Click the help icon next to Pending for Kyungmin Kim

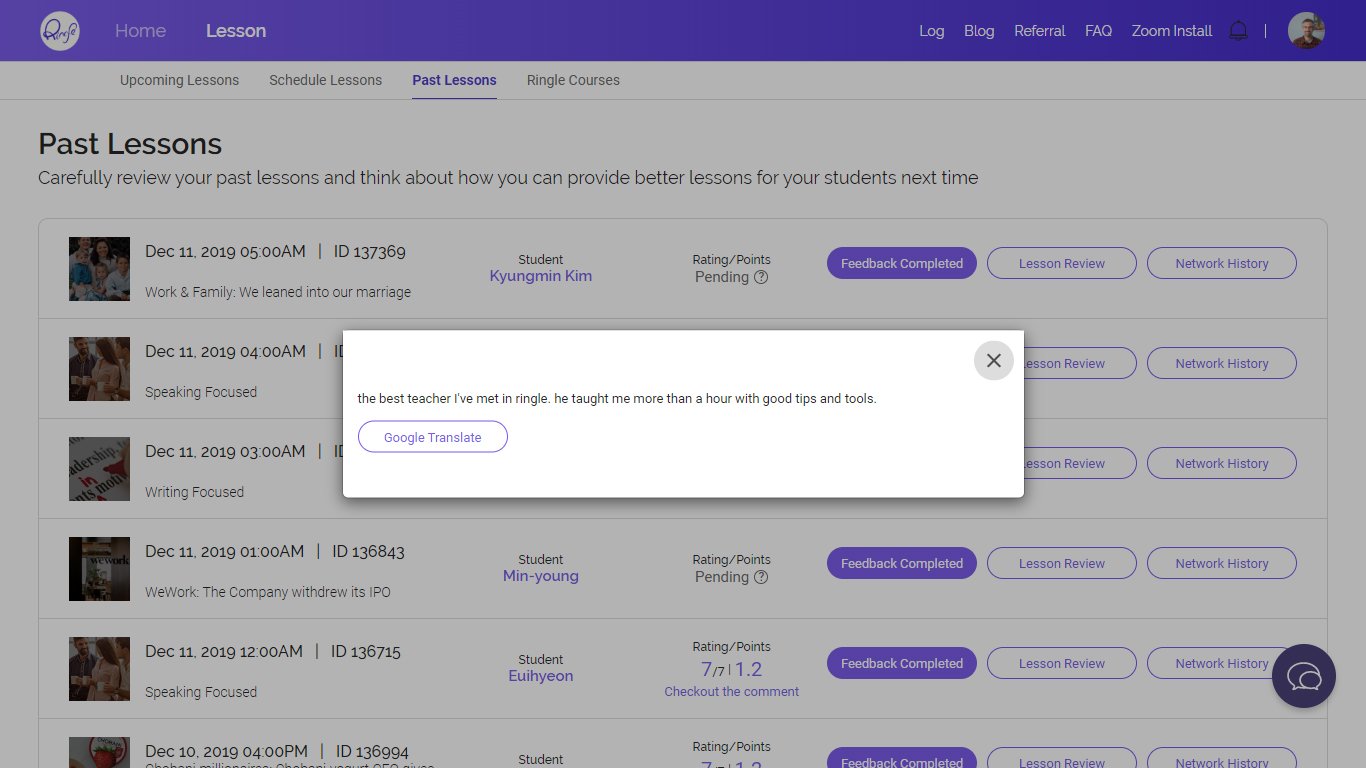[761, 277]
